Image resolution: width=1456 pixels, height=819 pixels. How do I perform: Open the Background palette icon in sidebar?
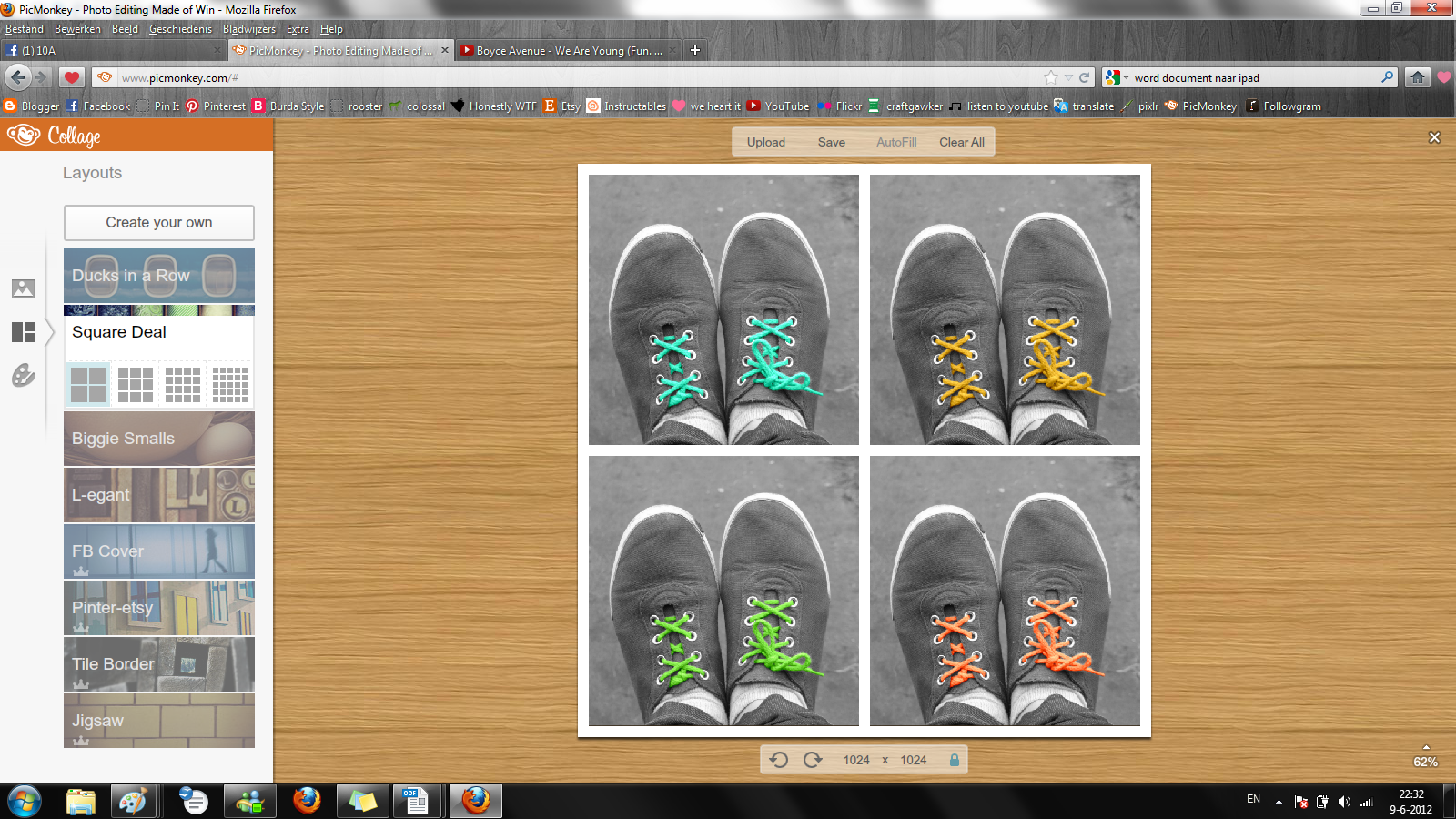click(23, 375)
